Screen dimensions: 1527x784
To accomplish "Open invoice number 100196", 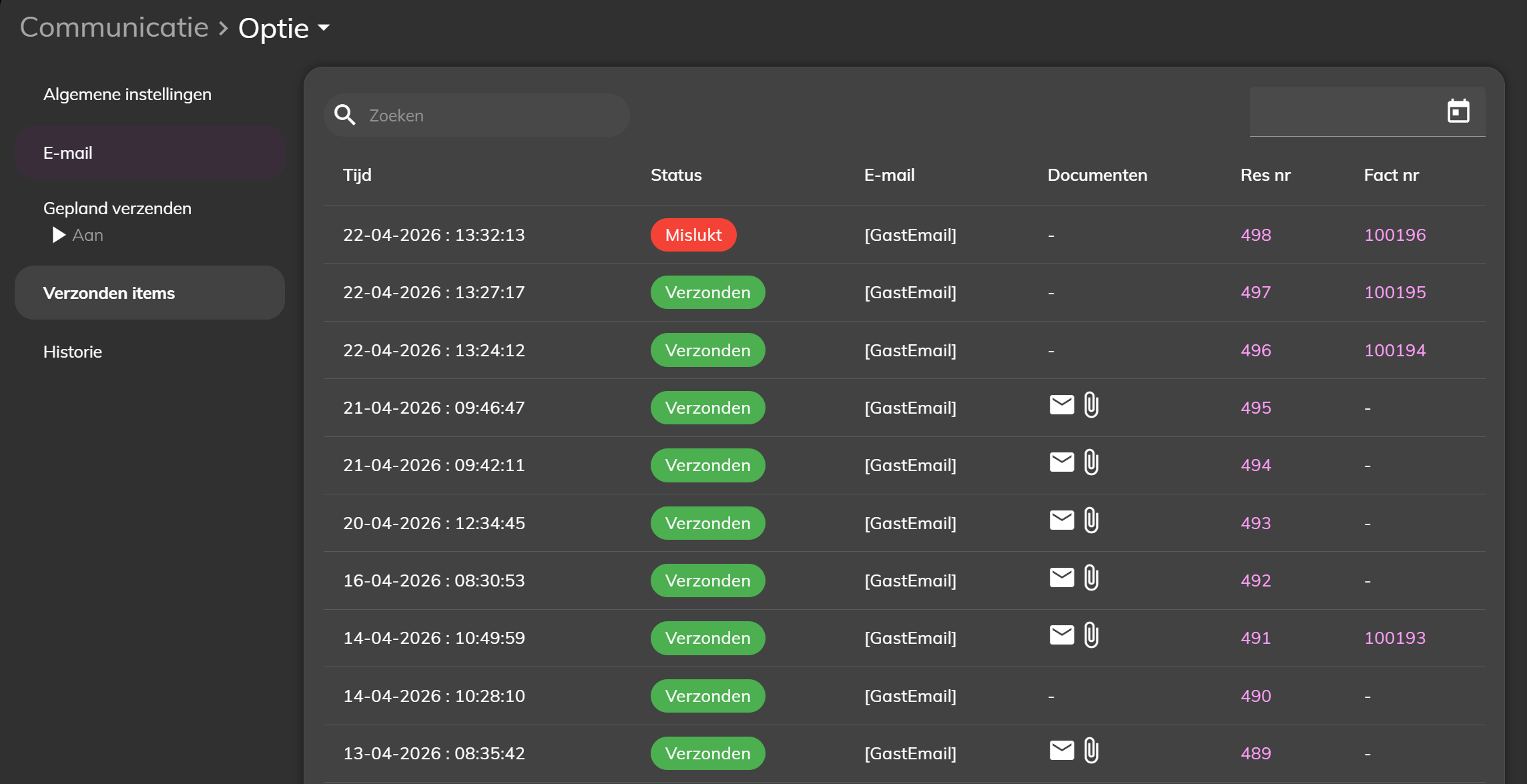I will (x=1395, y=235).
